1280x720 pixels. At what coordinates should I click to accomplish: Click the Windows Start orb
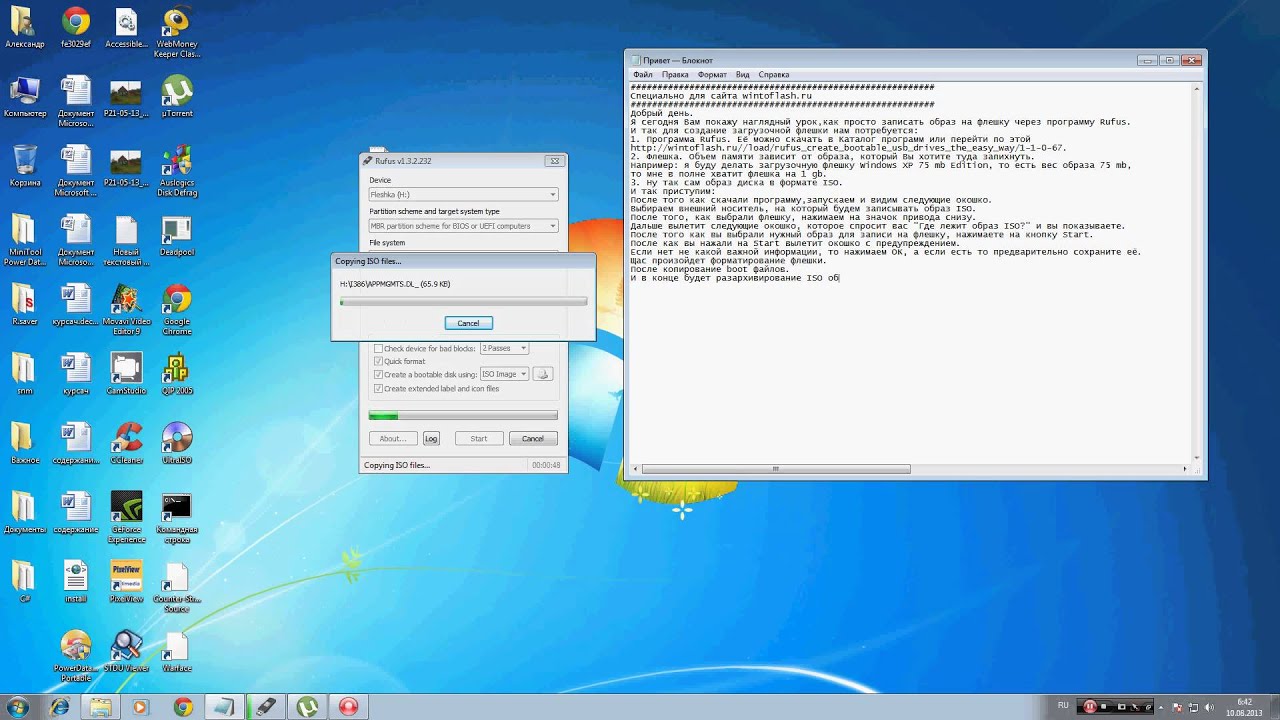[17, 706]
